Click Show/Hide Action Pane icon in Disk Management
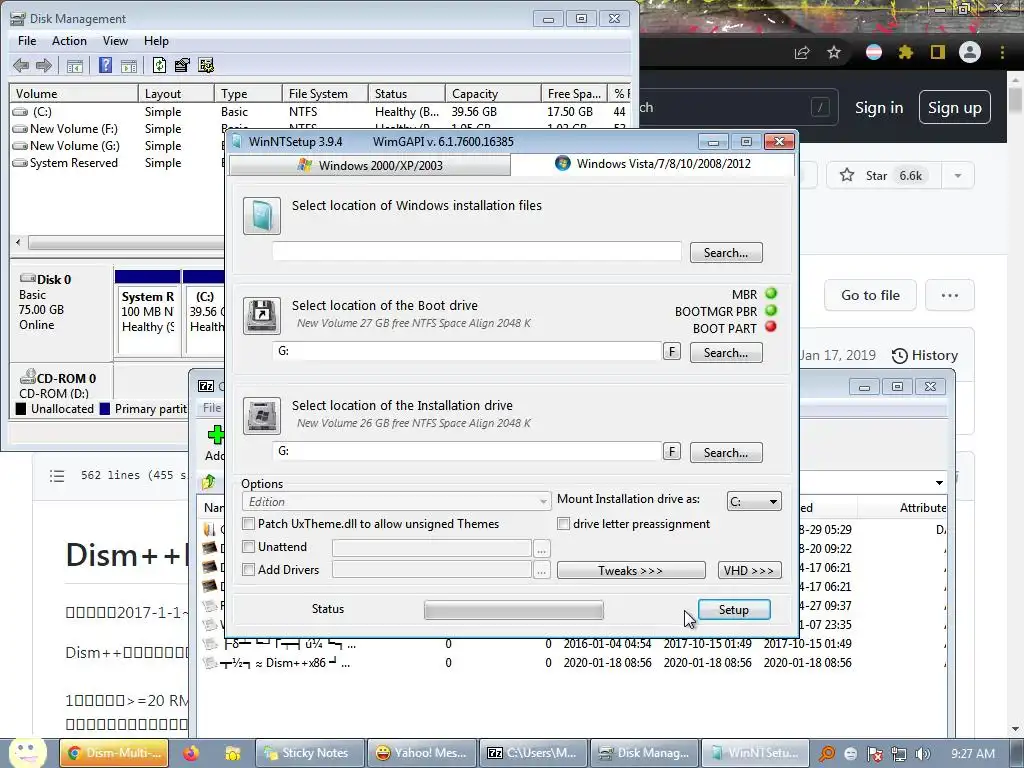The width and height of the screenshot is (1024, 768). (x=129, y=65)
